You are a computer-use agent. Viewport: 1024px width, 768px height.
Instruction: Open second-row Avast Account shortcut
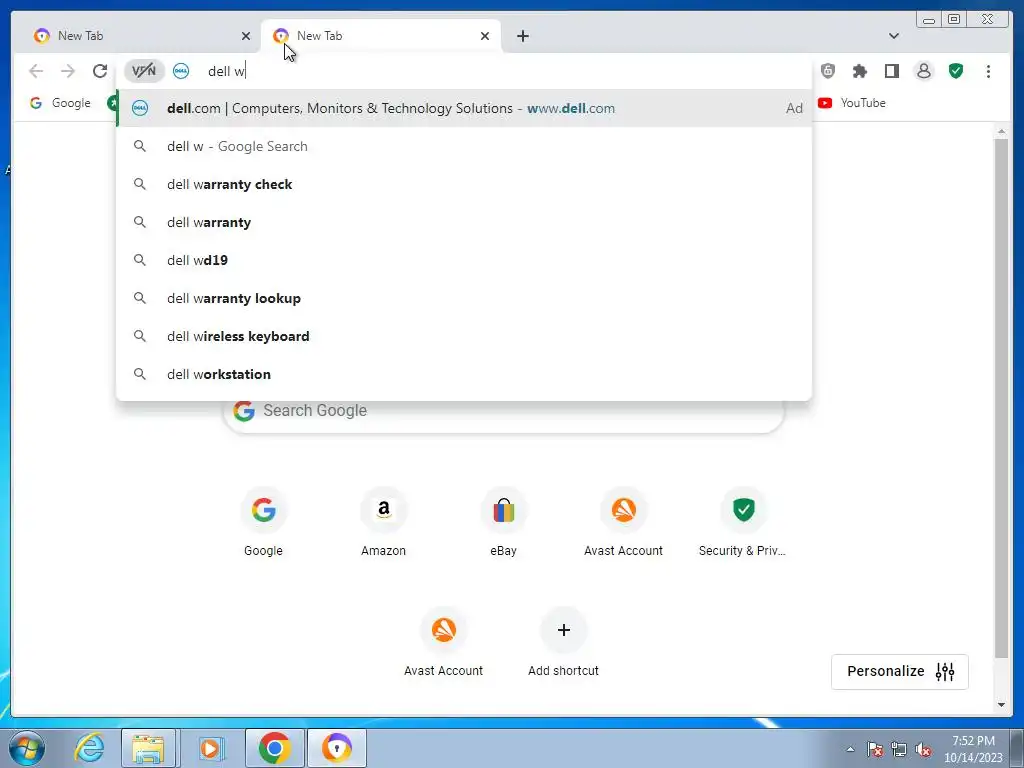tap(443, 643)
